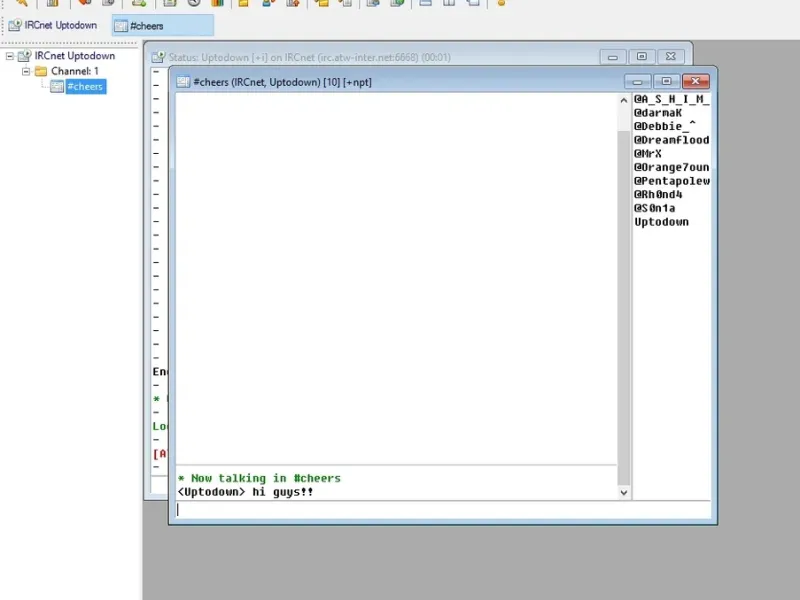The height and width of the screenshot is (600, 800).
Task: Click the chat vertical scrollbar thumb
Action: coord(623,308)
